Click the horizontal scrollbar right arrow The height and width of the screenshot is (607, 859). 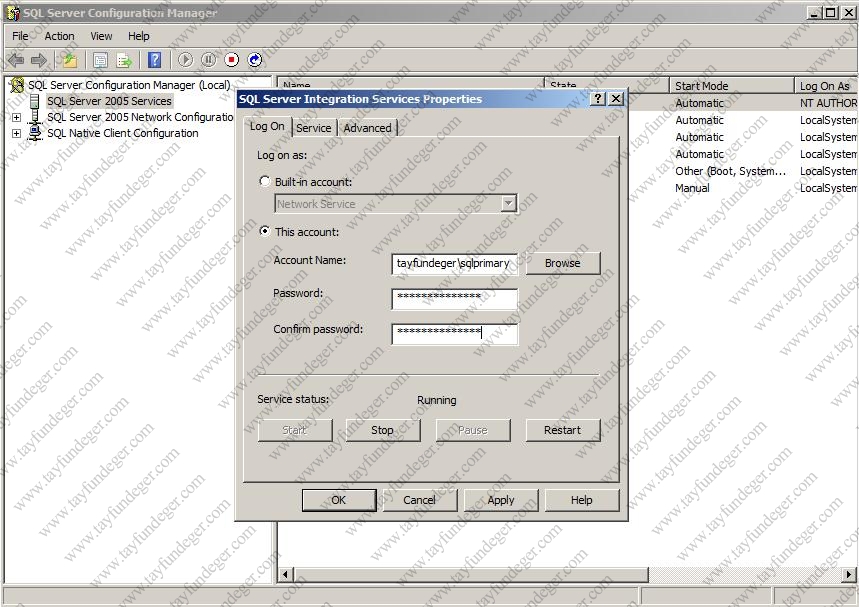pyautogui.click(x=849, y=575)
